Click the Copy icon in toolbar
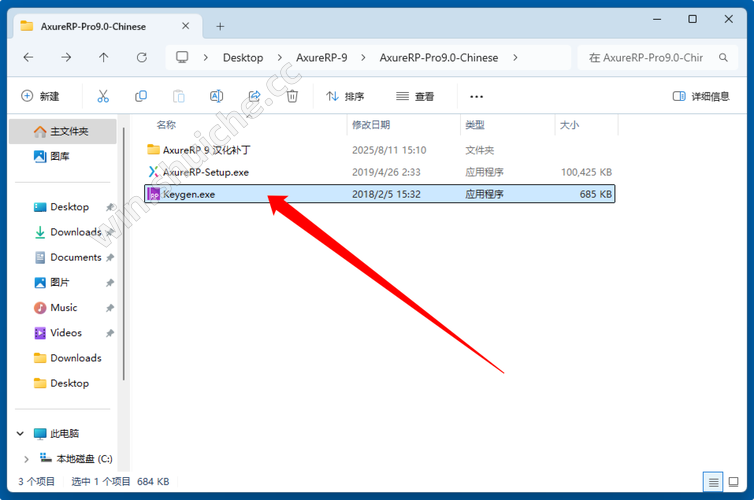 tap(141, 96)
